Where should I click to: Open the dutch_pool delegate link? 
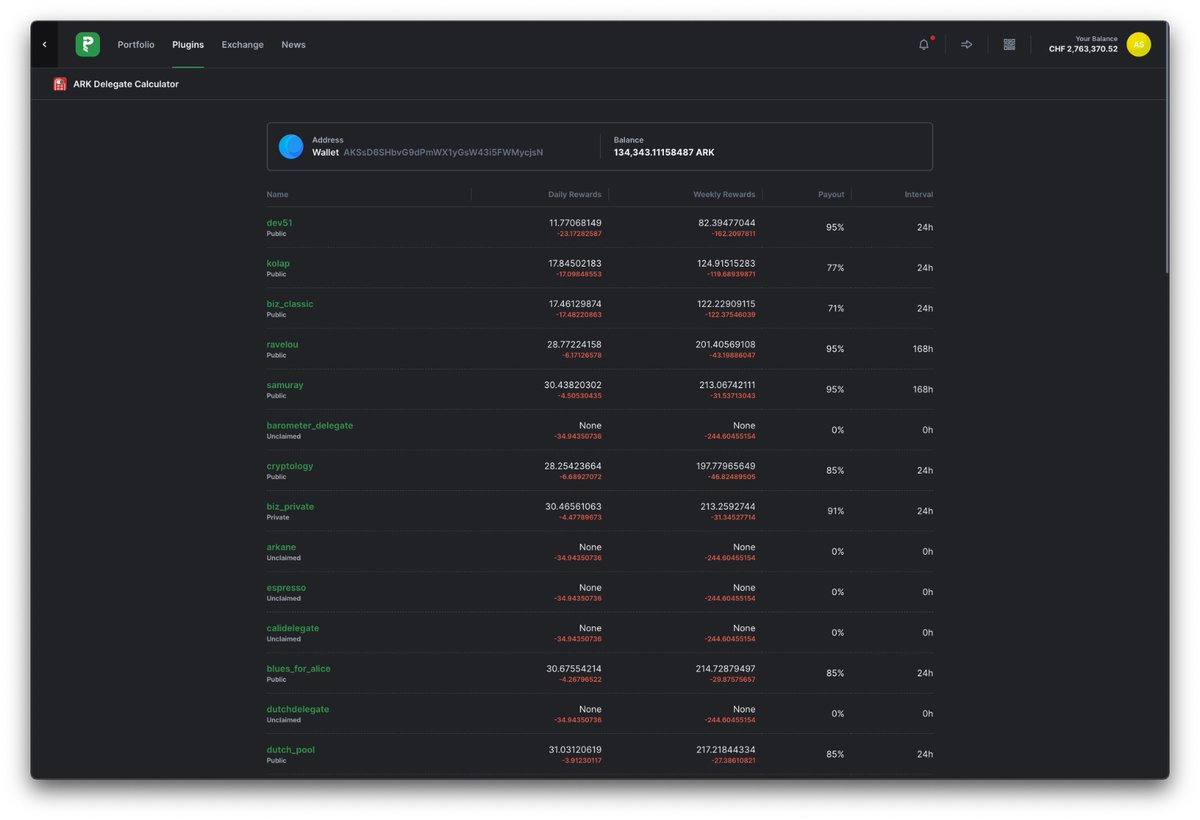291,750
